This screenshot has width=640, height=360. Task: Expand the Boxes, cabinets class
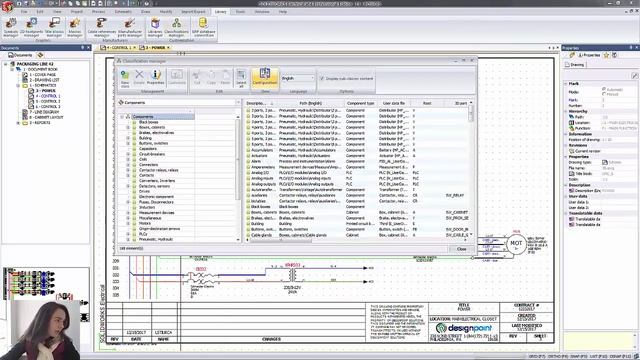(128, 127)
